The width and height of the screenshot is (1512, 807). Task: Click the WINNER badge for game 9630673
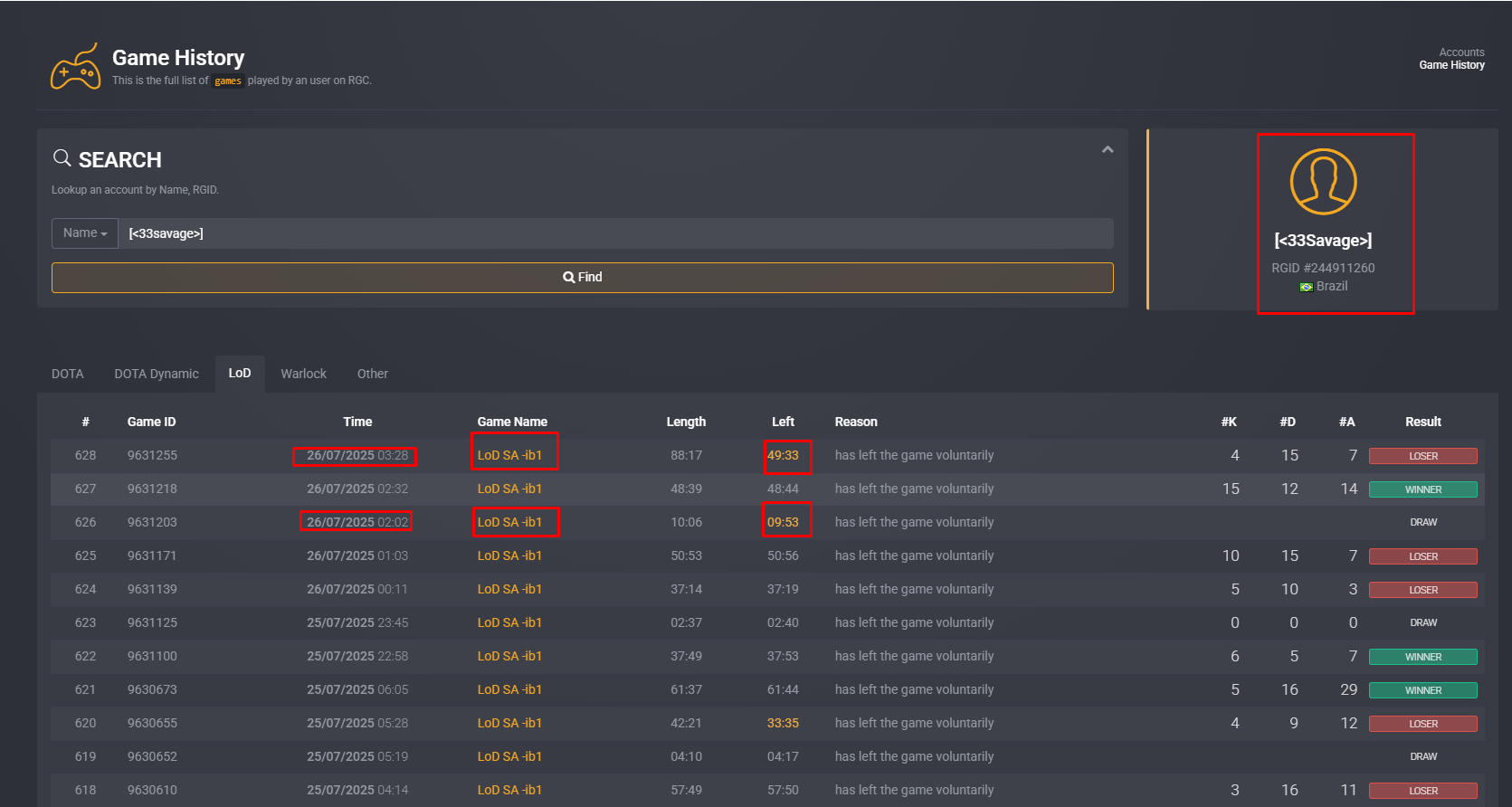coord(1423,690)
